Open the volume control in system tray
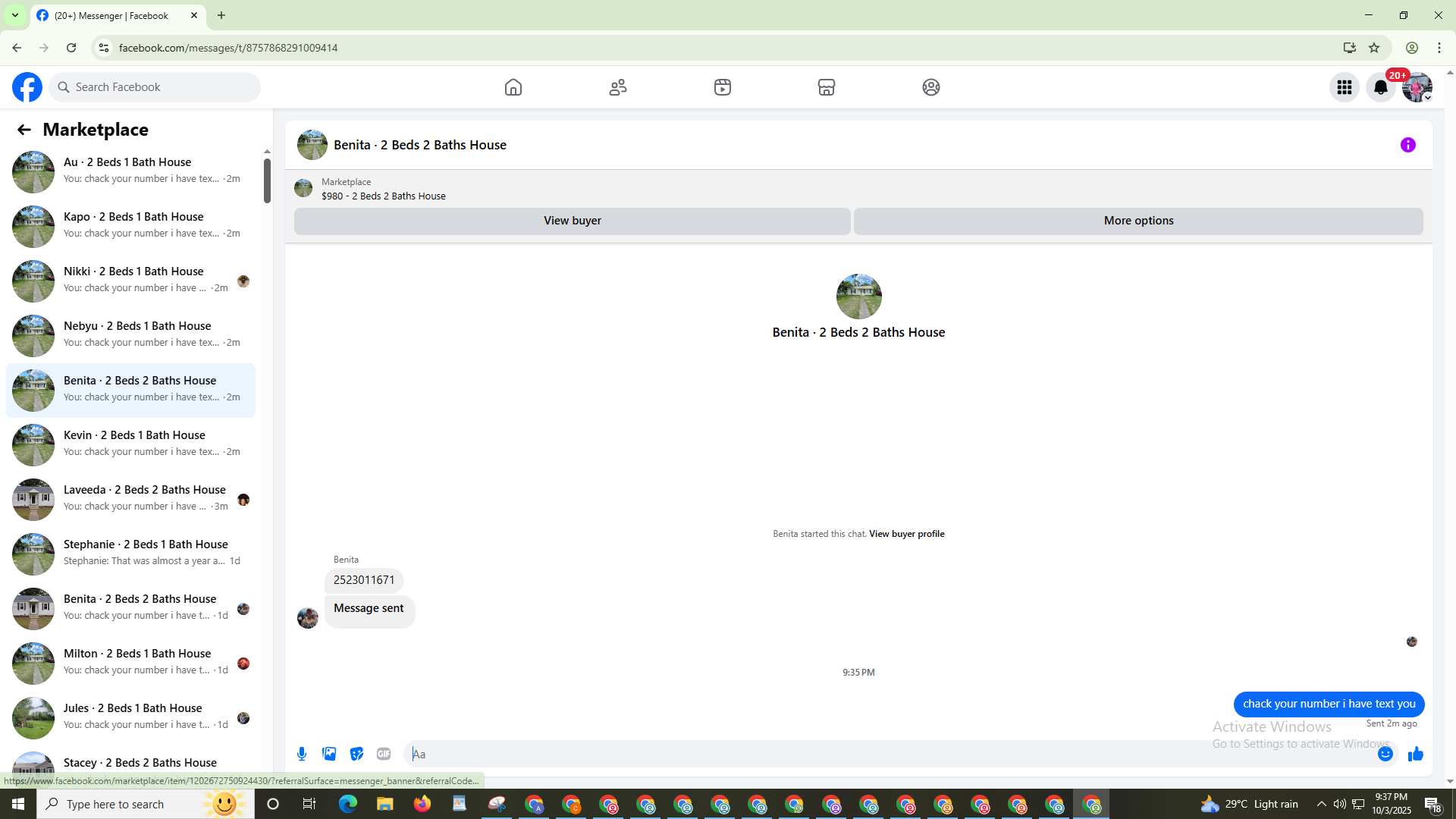Screen dimensions: 1456x819 coord(1340,804)
